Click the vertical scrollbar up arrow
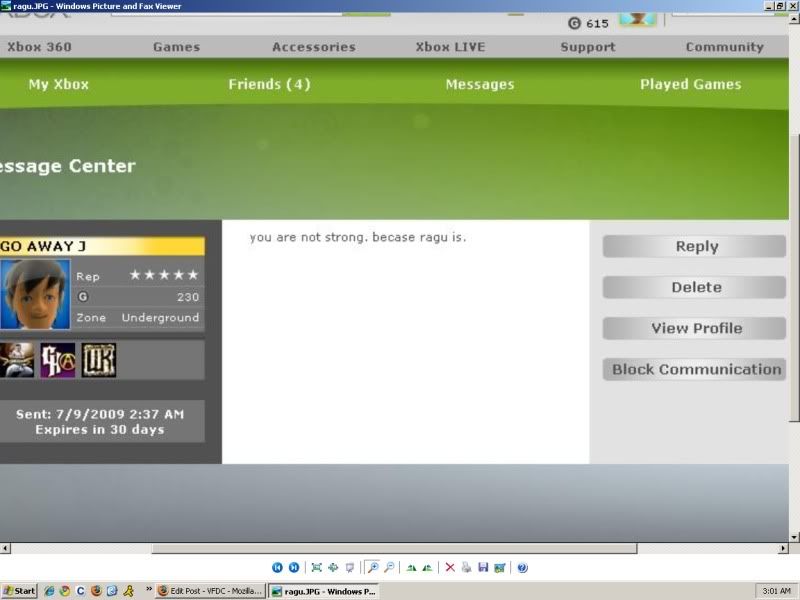 click(x=794, y=19)
